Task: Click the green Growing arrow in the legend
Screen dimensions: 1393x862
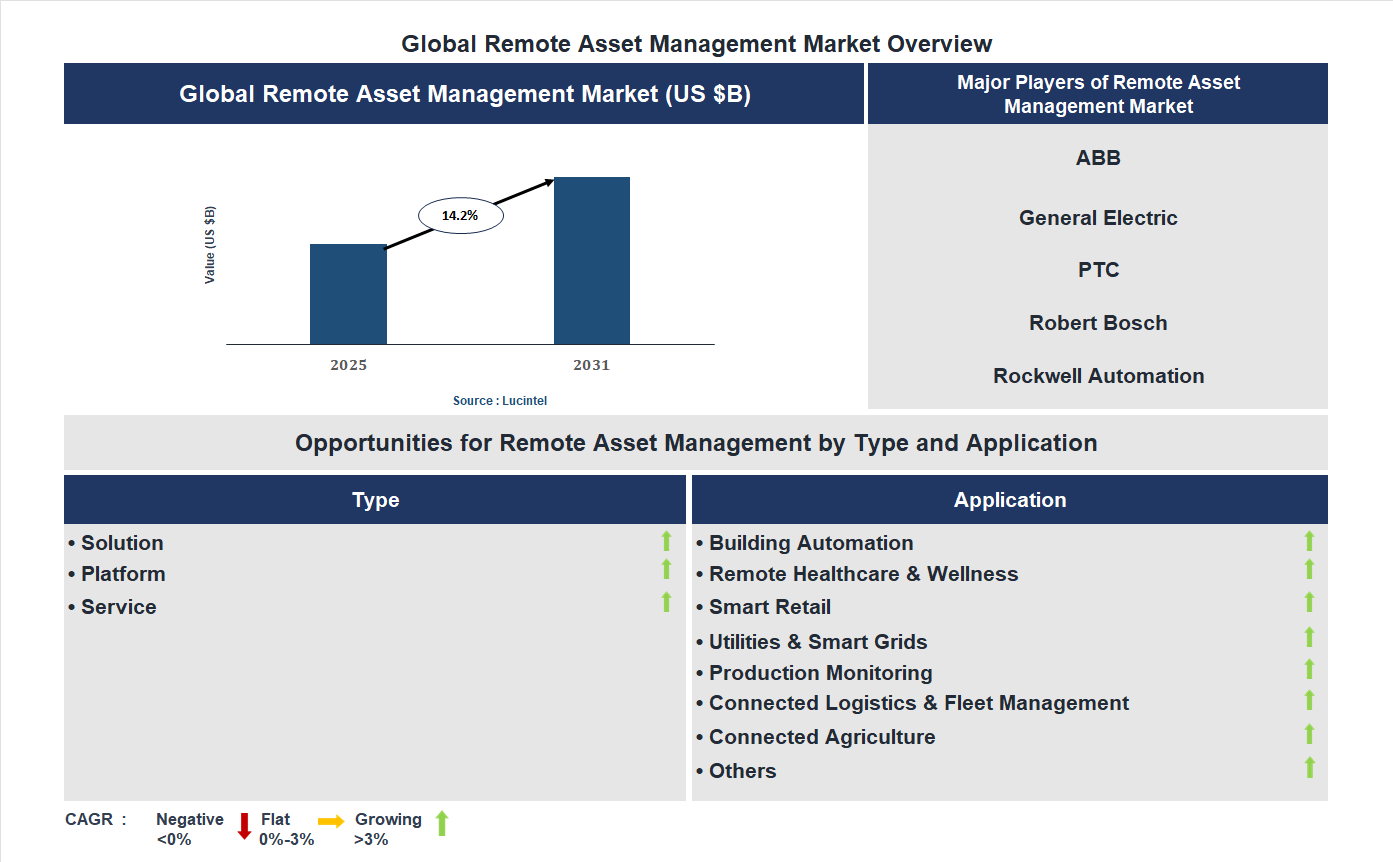Action: pos(443,823)
